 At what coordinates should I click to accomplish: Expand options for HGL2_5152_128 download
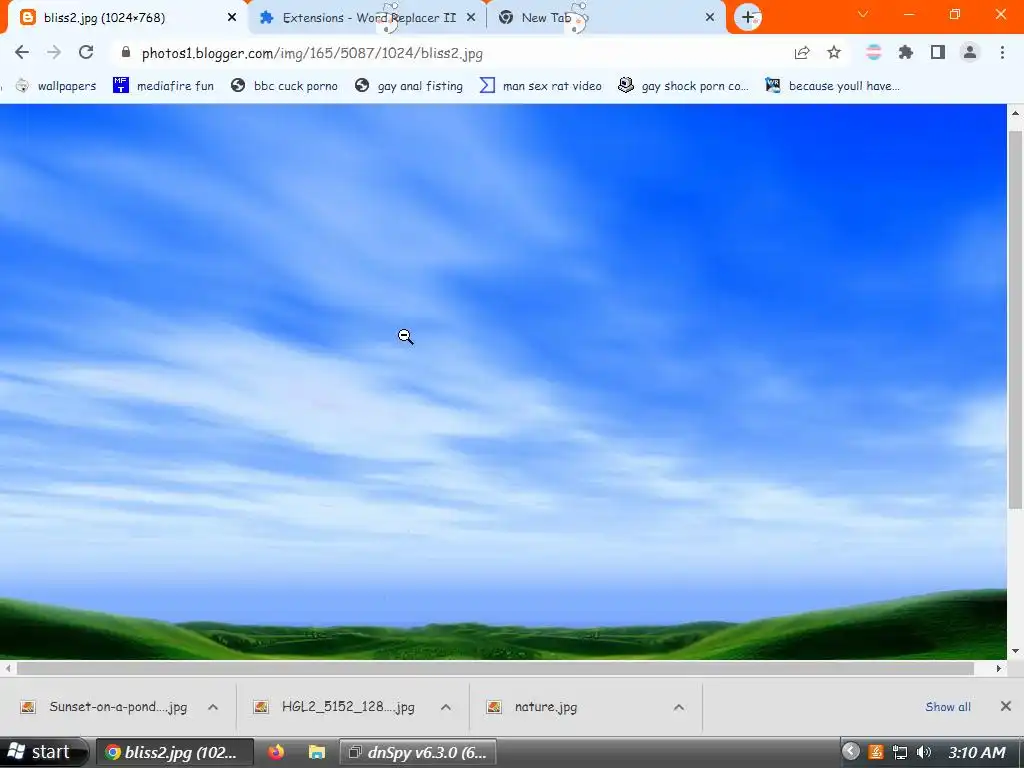point(446,707)
